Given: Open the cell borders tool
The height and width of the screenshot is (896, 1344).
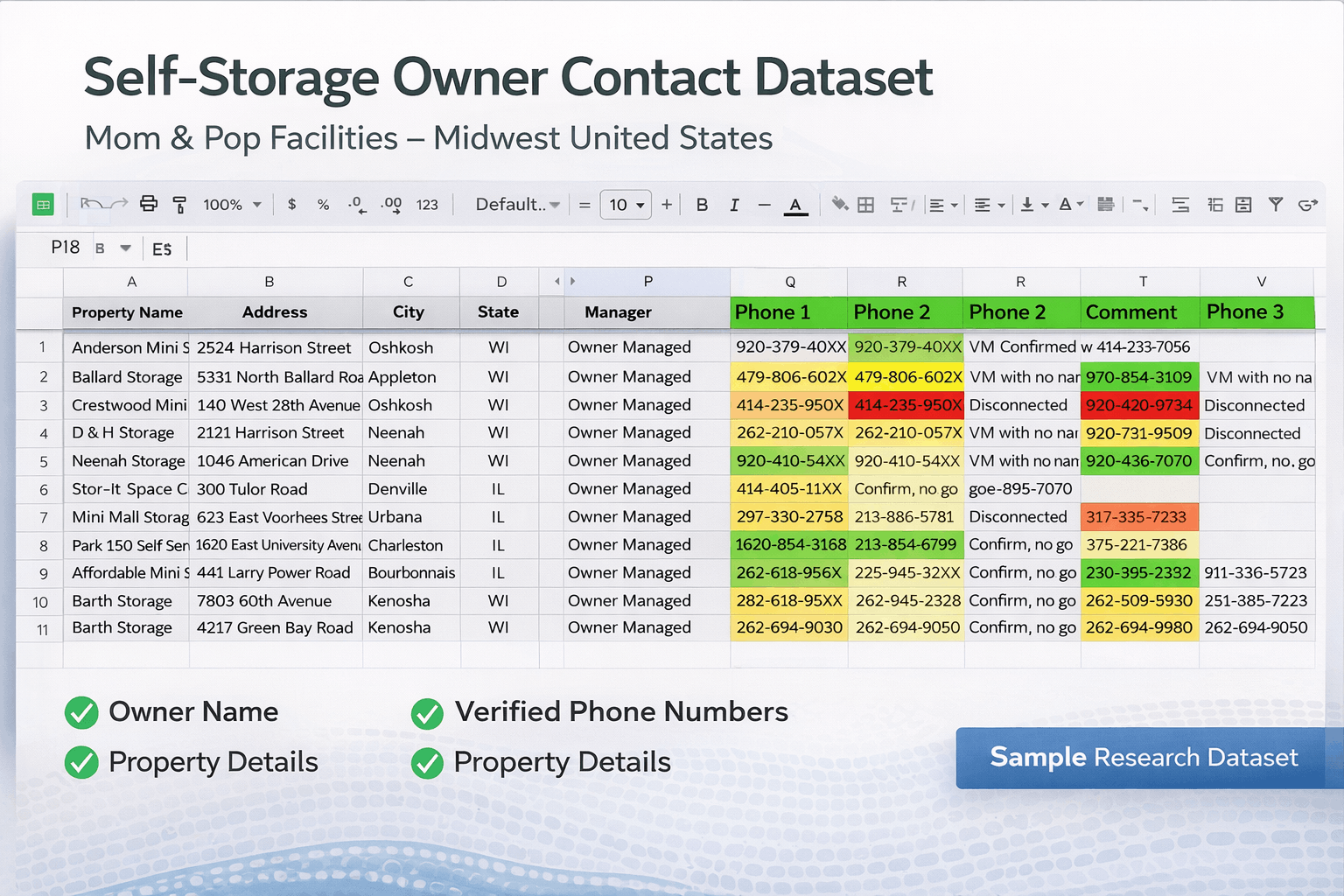Looking at the screenshot, I should (865, 205).
